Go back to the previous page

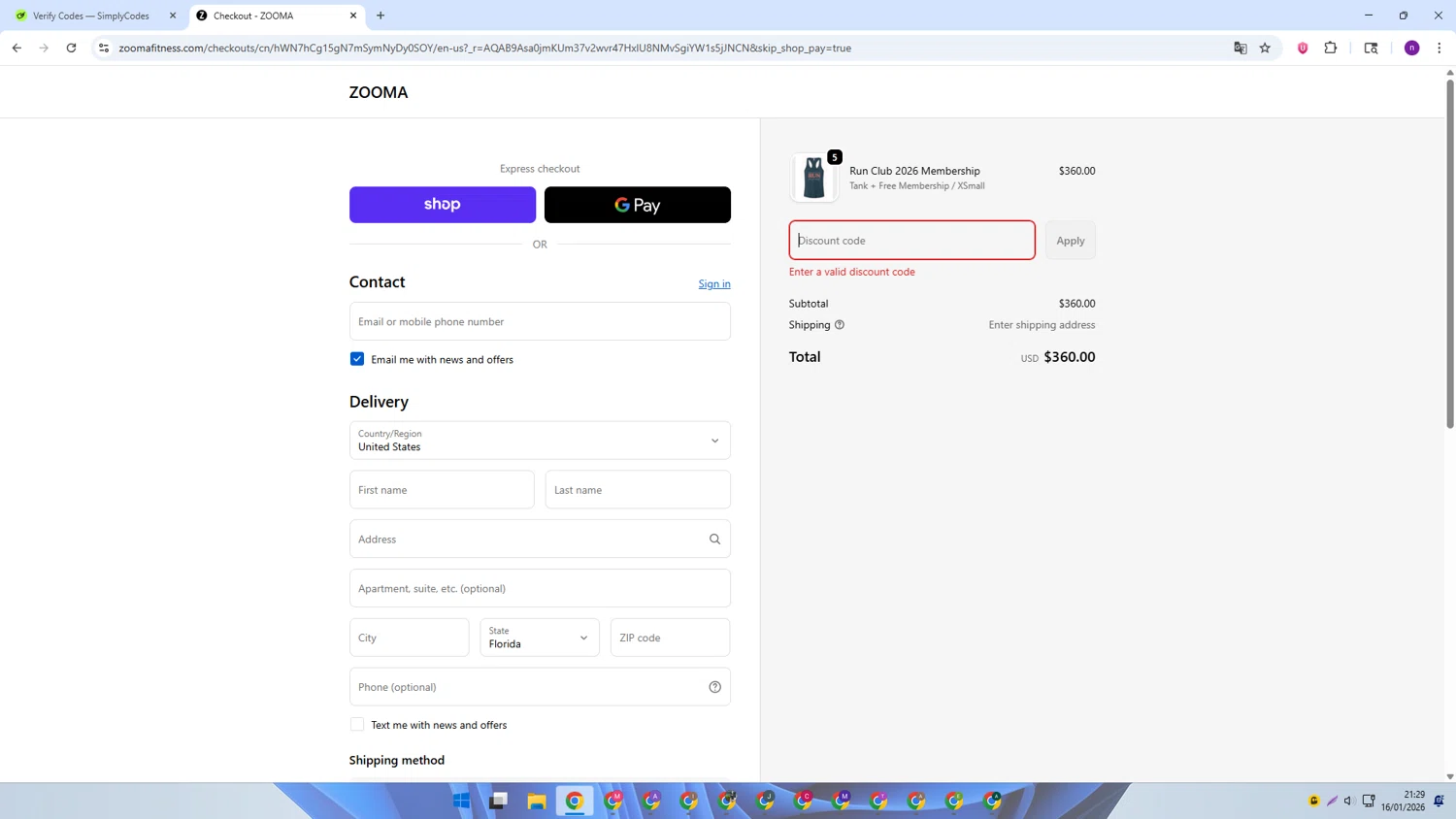pos(17,48)
